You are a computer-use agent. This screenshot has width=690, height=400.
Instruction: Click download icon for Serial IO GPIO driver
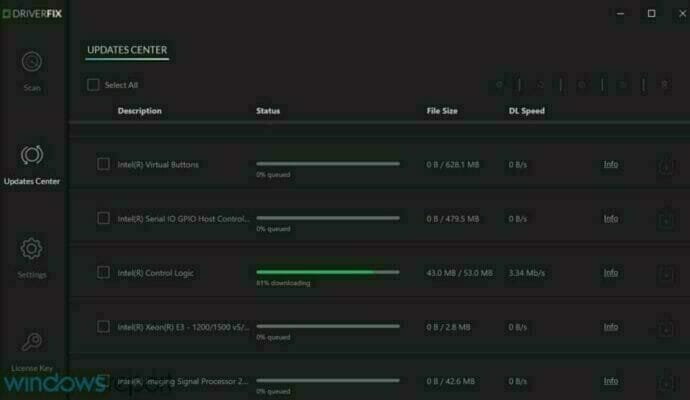pos(666,219)
